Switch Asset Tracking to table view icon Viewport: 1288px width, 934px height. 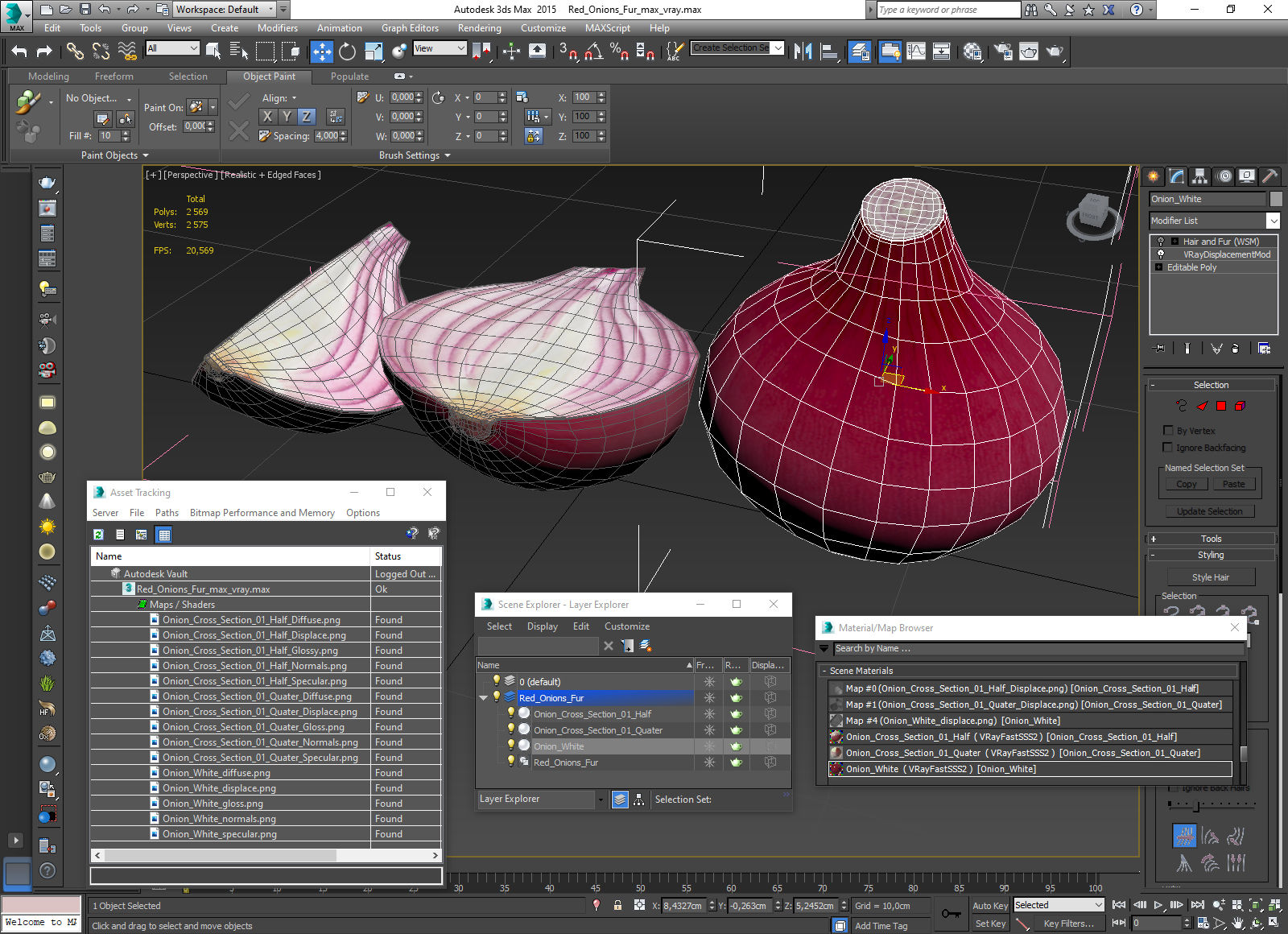[163, 534]
